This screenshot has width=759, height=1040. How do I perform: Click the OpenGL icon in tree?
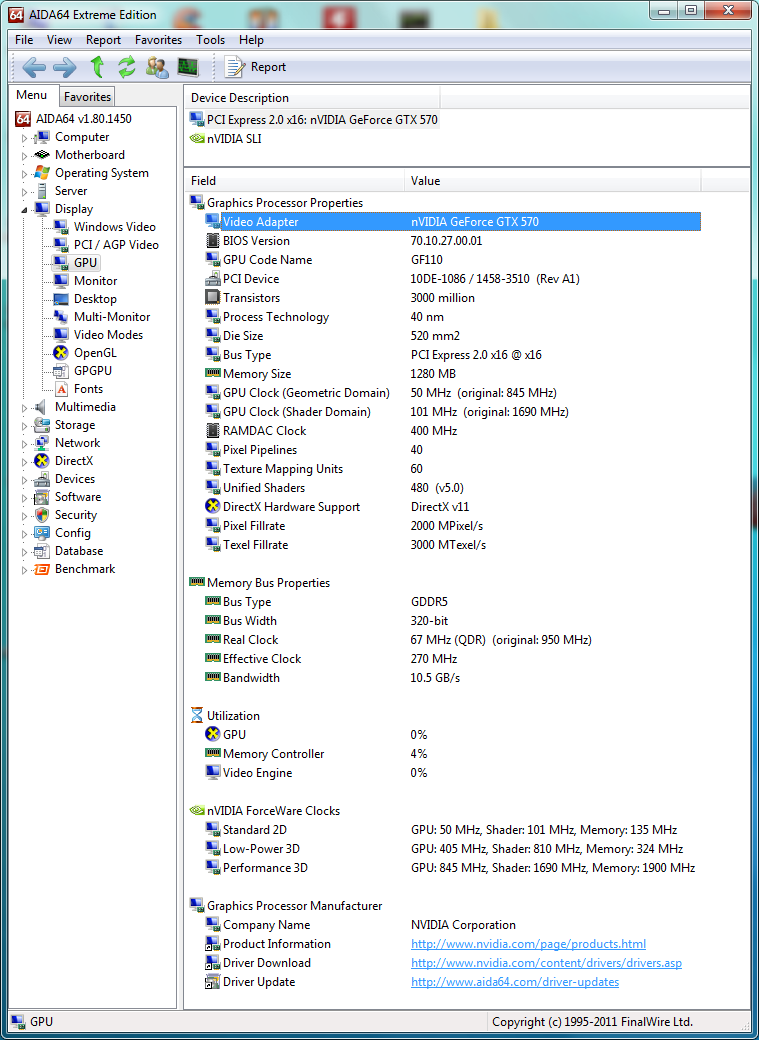[x=61, y=353]
